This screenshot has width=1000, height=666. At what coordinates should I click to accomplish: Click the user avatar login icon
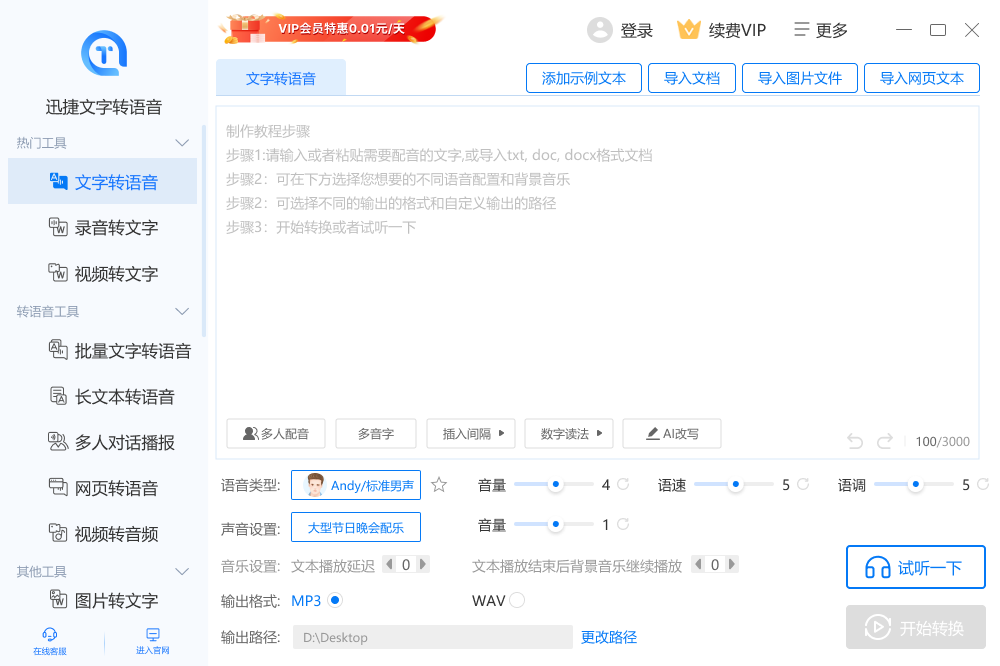point(600,30)
